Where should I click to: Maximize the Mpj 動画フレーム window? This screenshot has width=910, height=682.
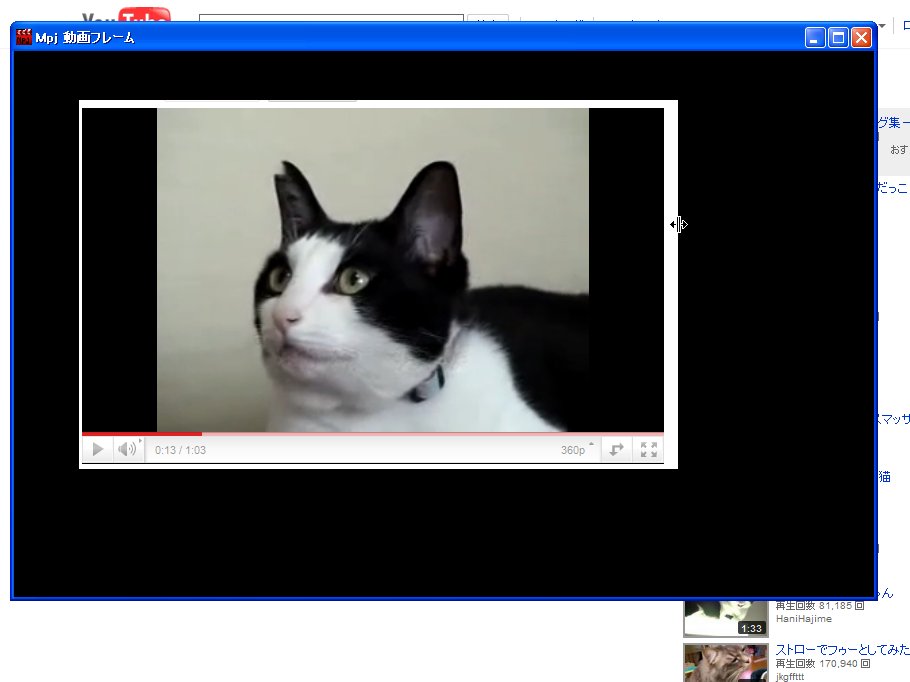tap(838, 38)
